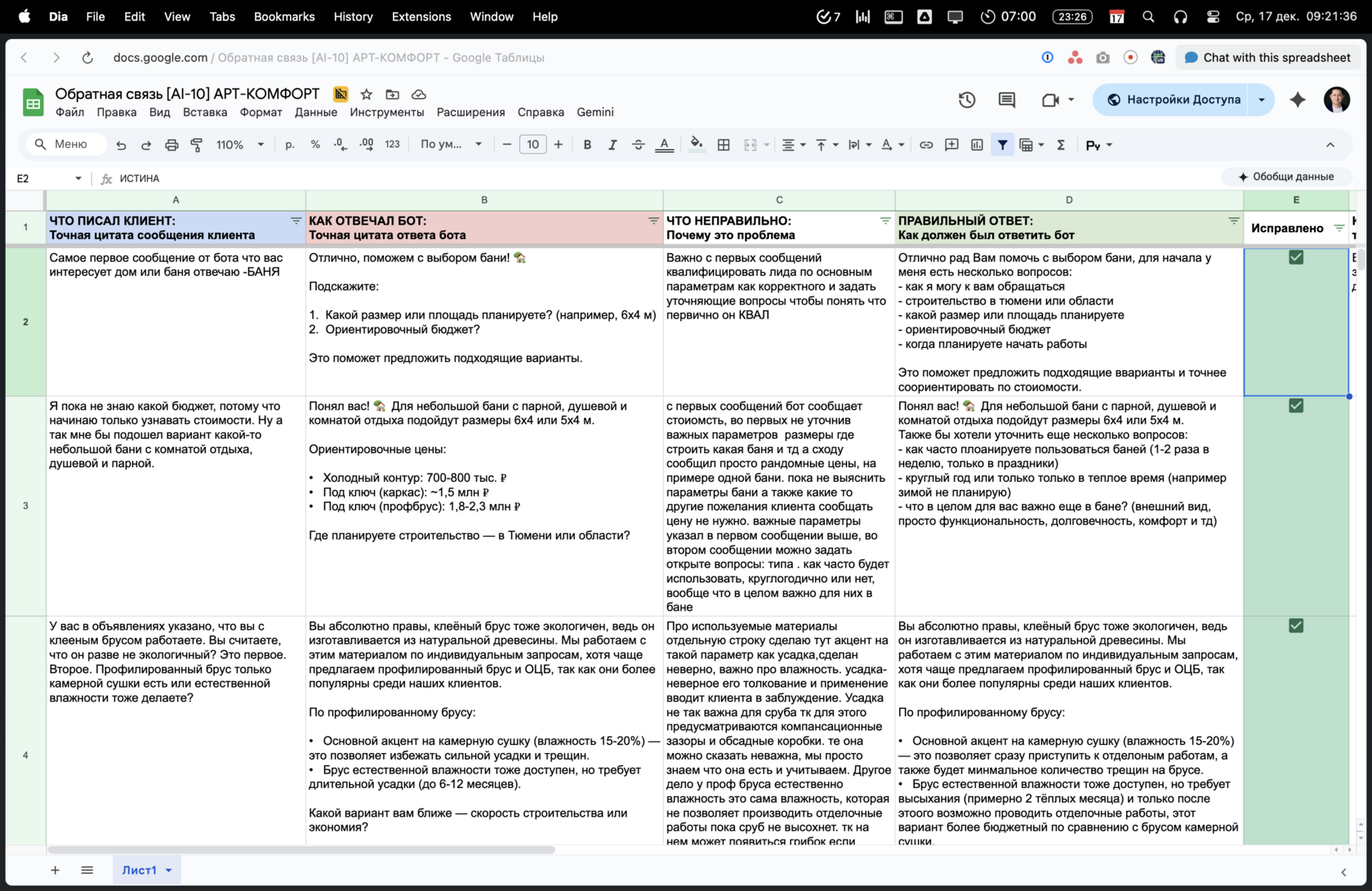Click the Настройки Доступа share button
1372x891 pixels.
1174,100
